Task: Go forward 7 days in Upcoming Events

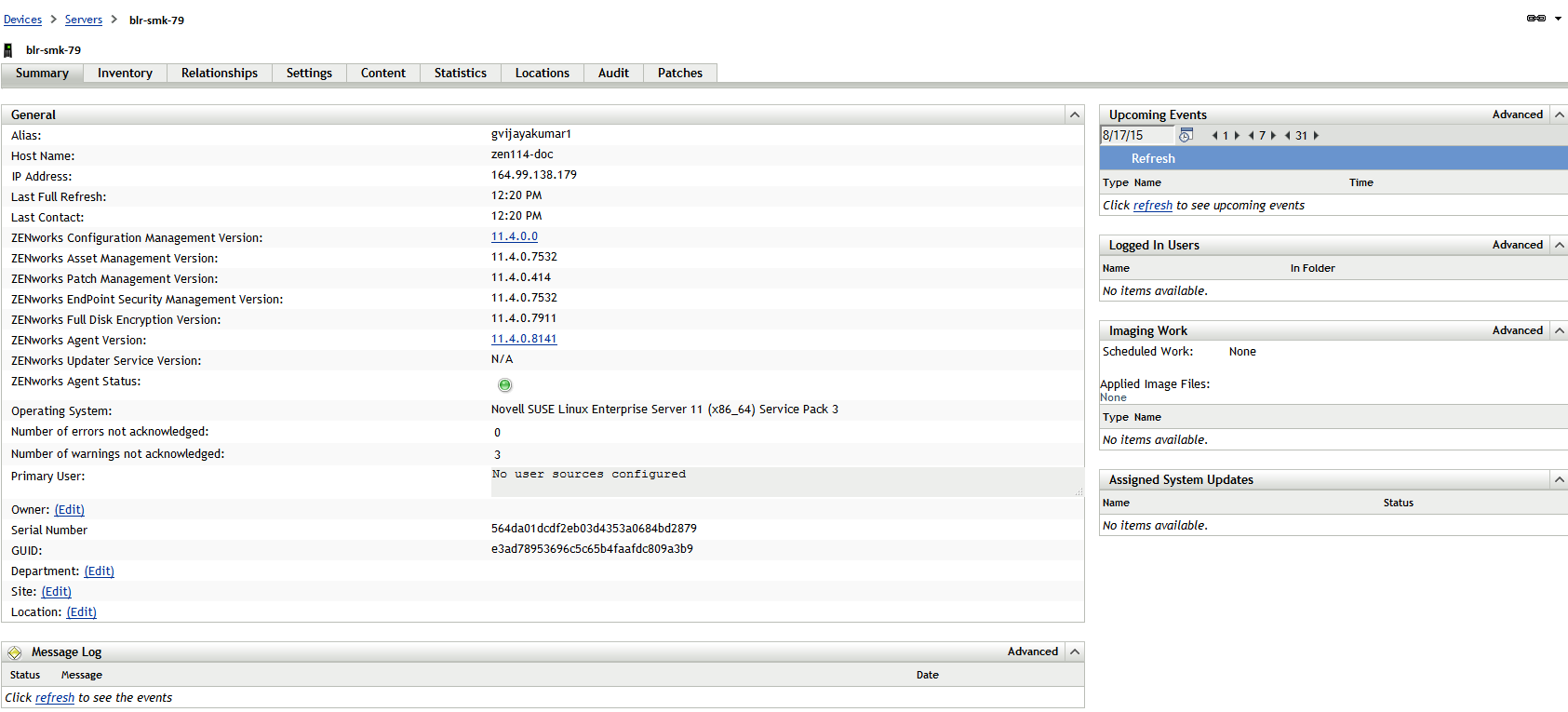Action: 1273,136
